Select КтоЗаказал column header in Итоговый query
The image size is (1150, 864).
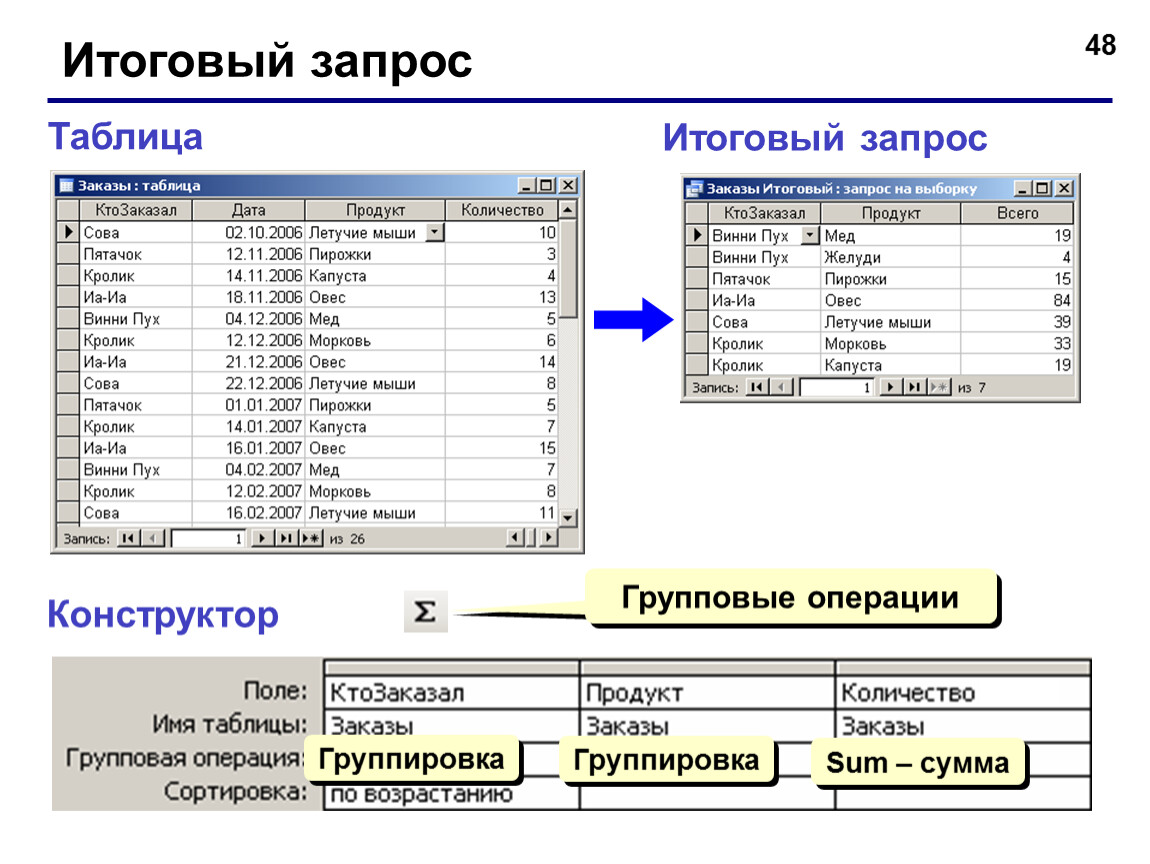(764, 213)
